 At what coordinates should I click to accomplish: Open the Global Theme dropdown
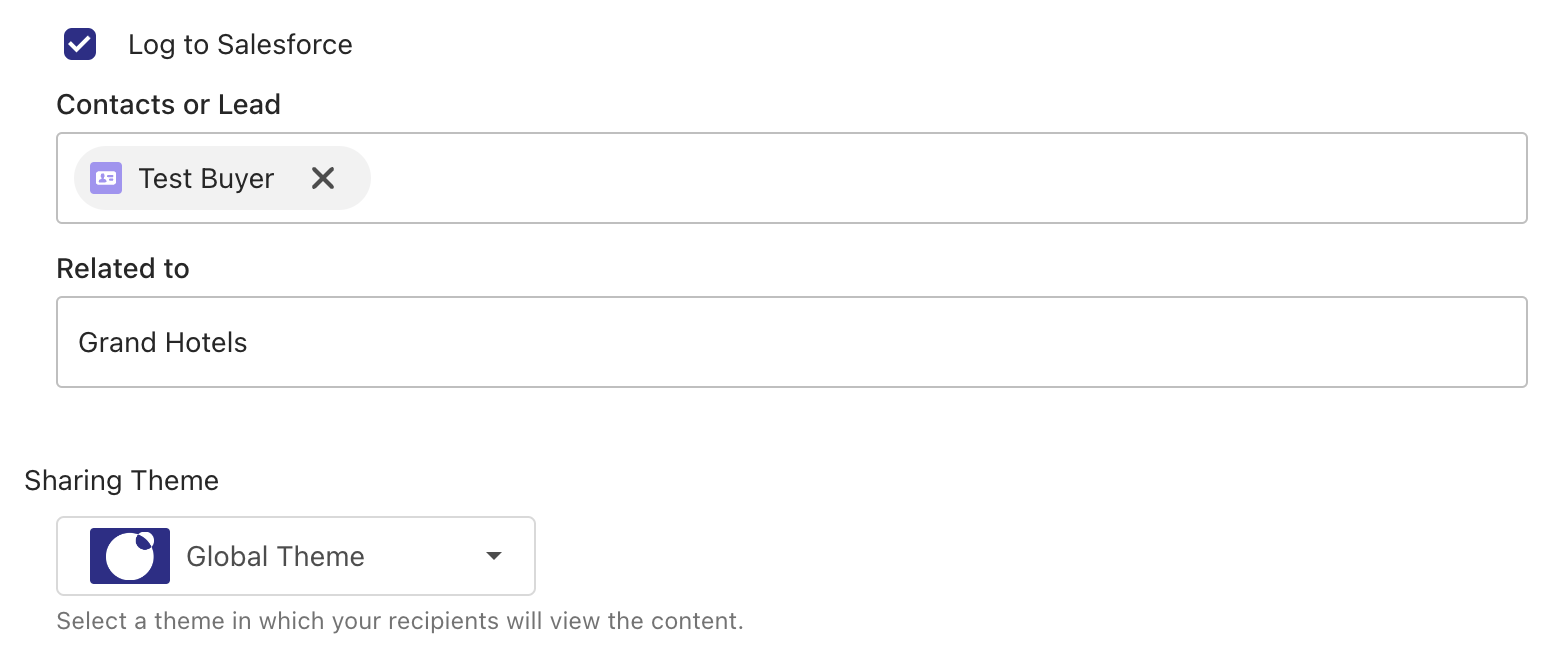click(296, 556)
